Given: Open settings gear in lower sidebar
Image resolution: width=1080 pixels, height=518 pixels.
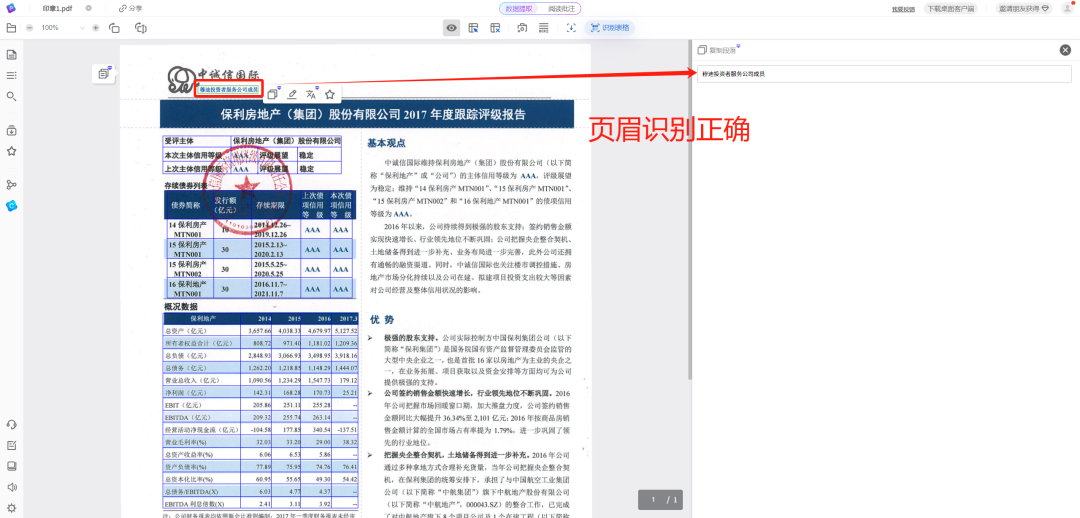Looking at the screenshot, I should pyautogui.click(x=12, y=508).
